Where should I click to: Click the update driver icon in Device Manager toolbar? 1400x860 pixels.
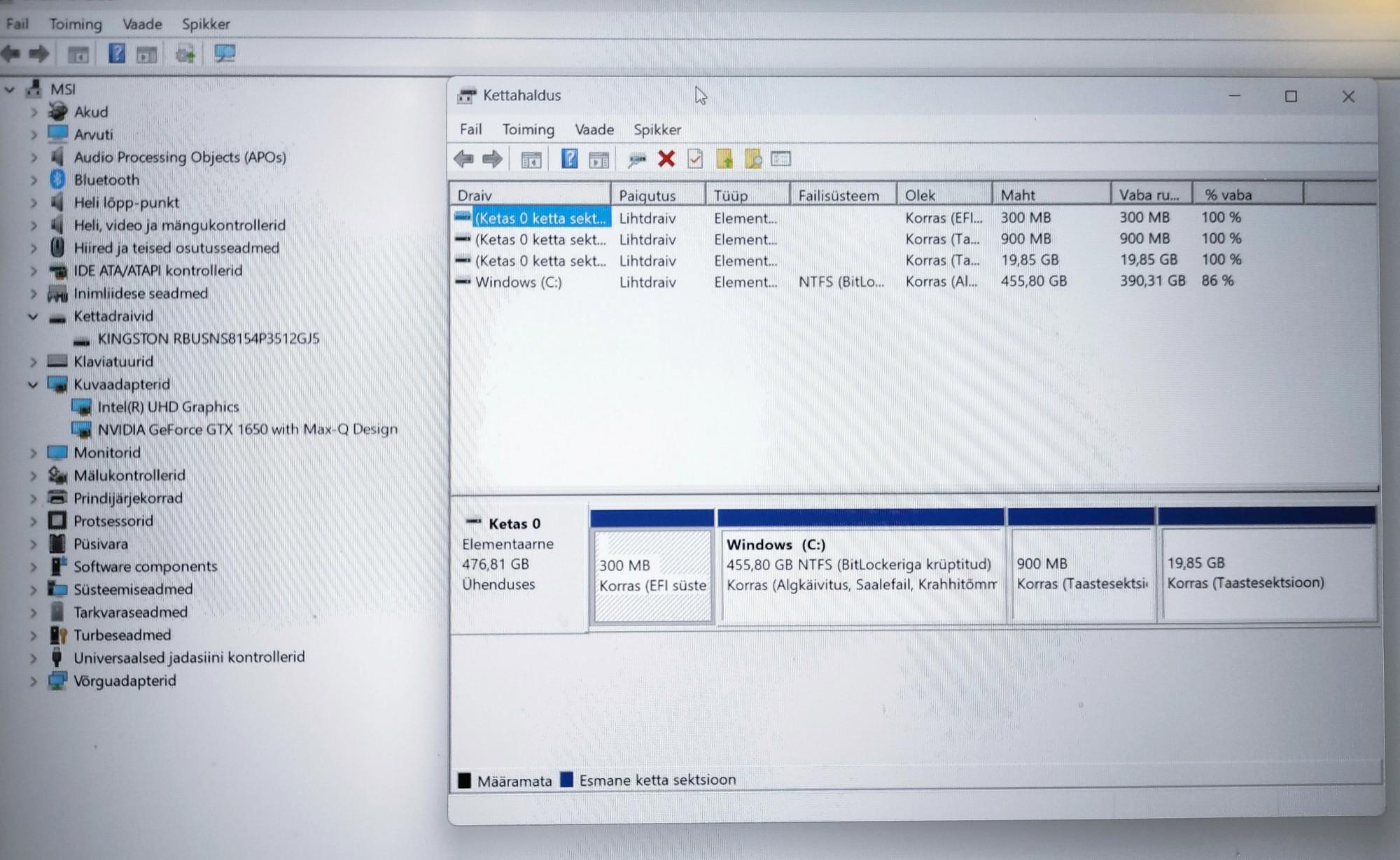(x=185, y=54)
